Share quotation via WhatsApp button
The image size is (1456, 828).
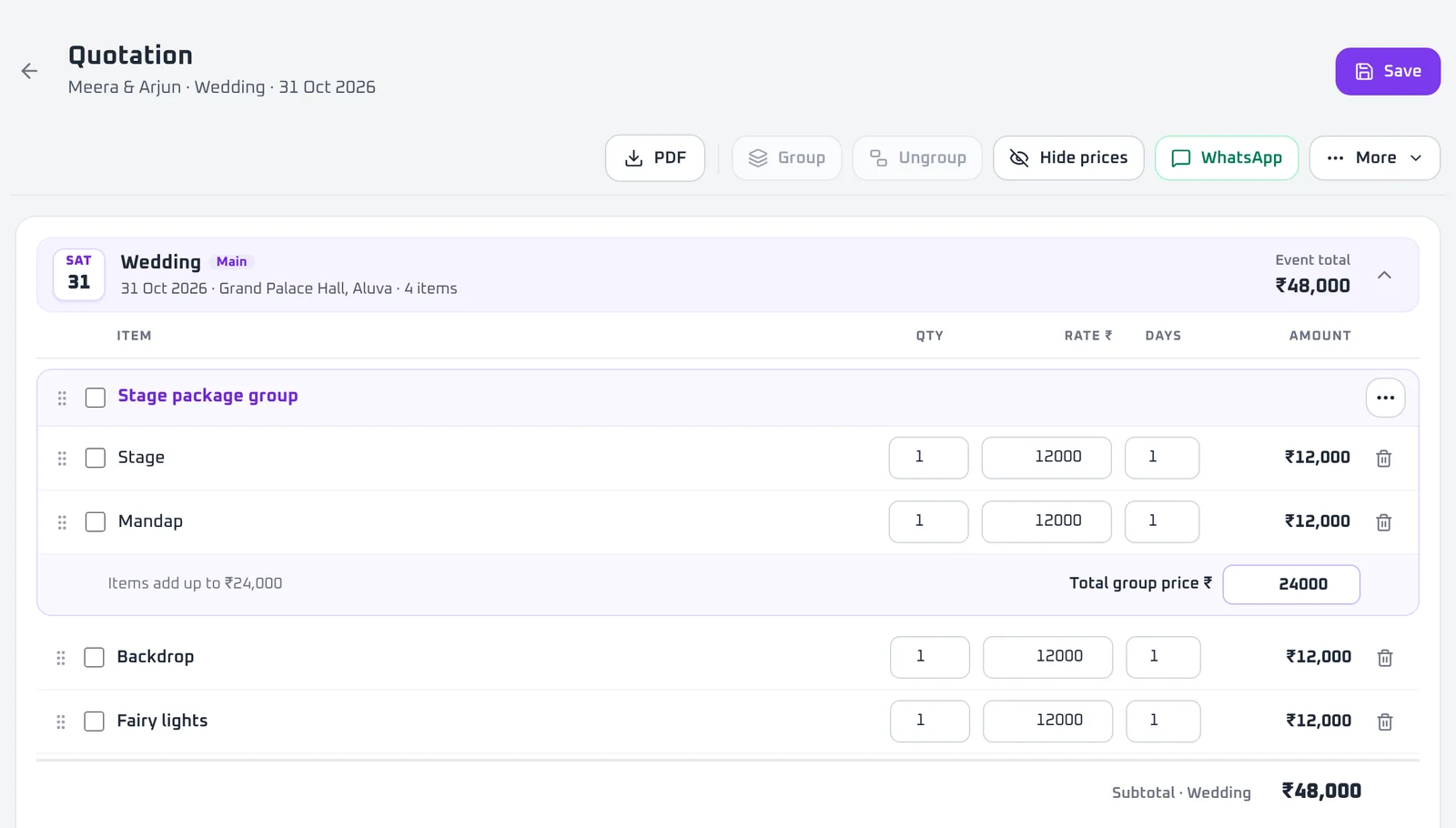1227,158
